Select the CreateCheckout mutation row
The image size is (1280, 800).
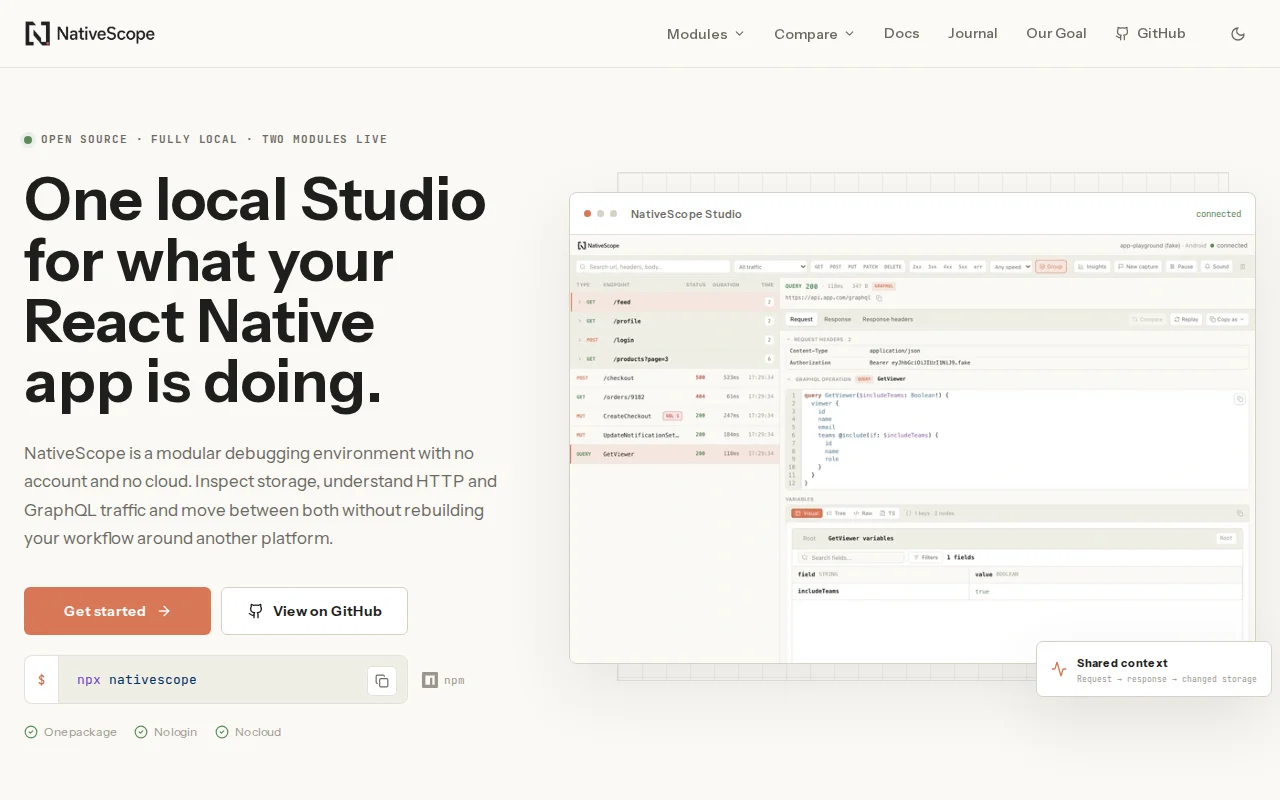[x=675, y=416]
